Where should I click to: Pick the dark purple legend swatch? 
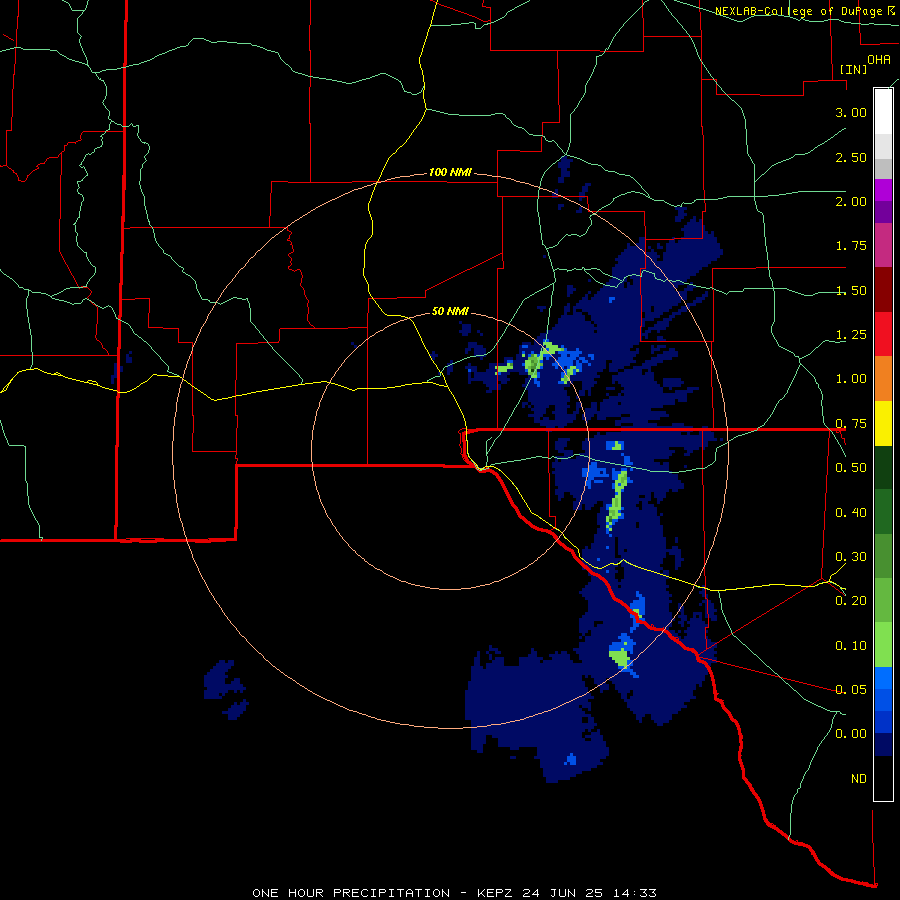click(x=883, y=212)
